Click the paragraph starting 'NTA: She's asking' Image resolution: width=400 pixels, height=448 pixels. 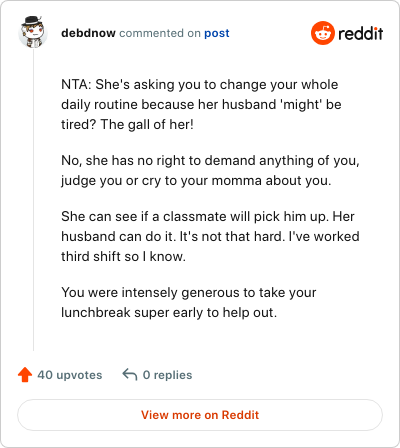pyautogui.click(x=201, y=104)
